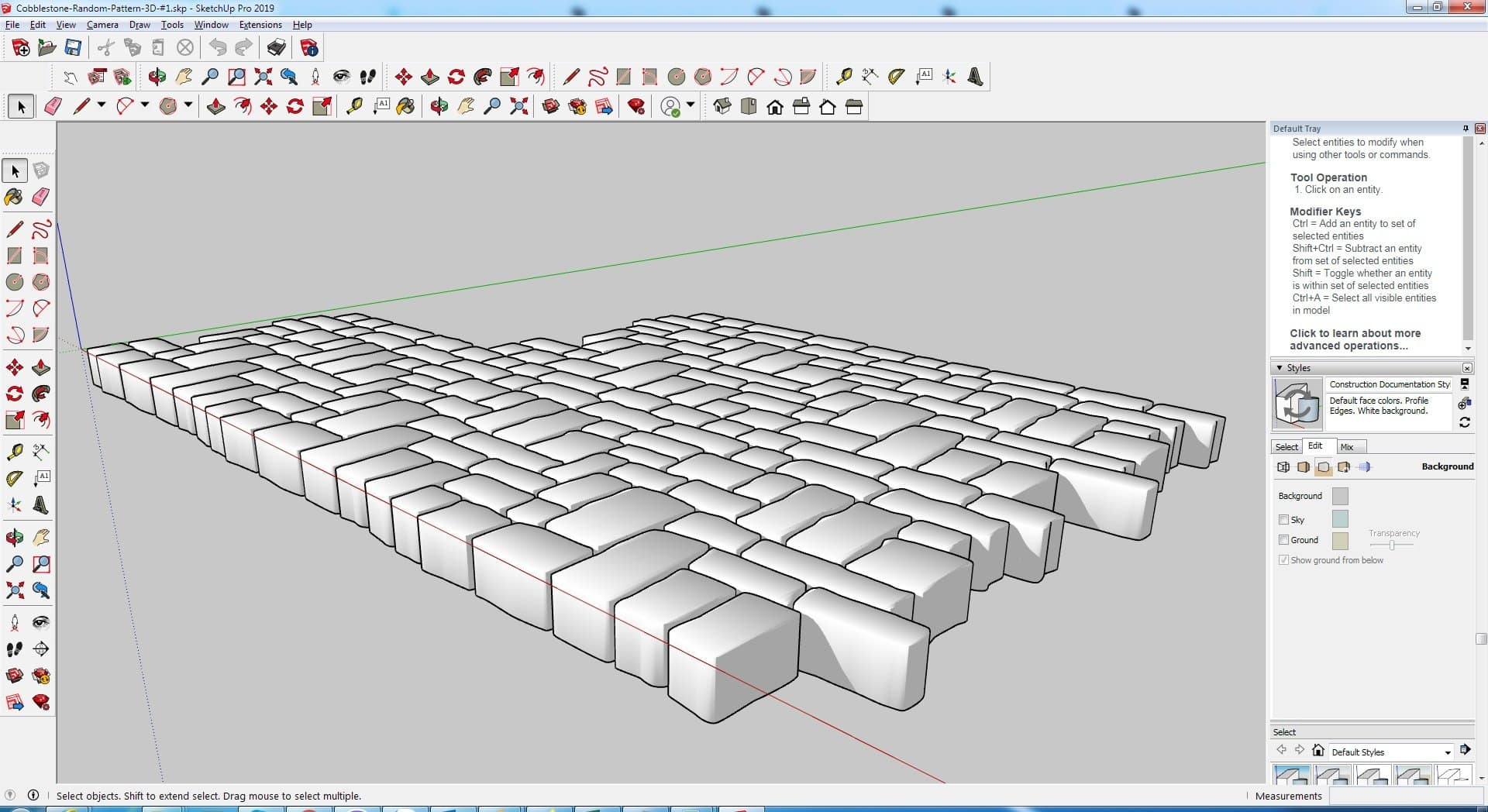Click the Undo arrow icon
Screen dimensions: 1488x812
pos(218,48)
